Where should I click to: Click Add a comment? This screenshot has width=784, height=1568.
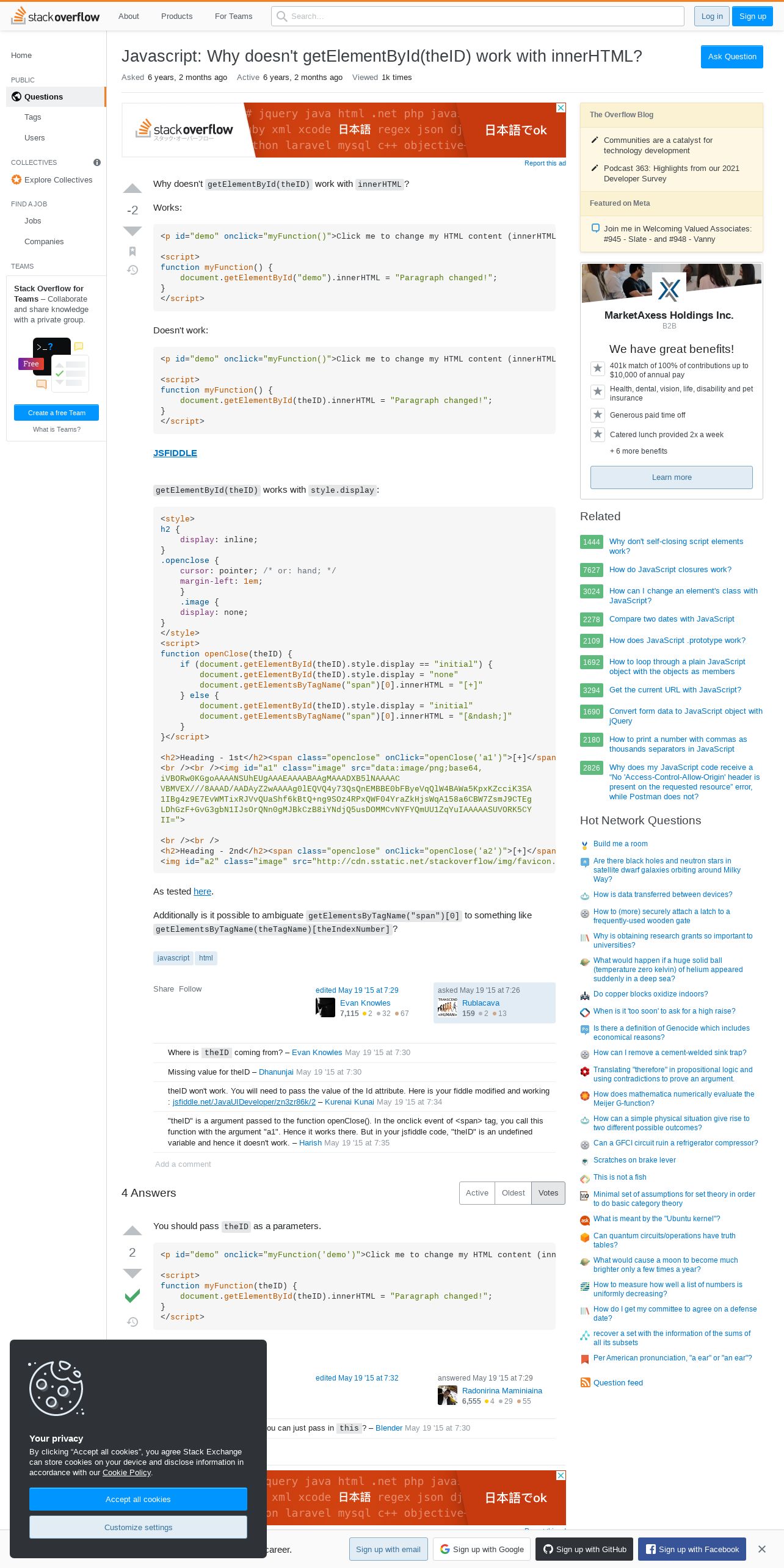183,1164
